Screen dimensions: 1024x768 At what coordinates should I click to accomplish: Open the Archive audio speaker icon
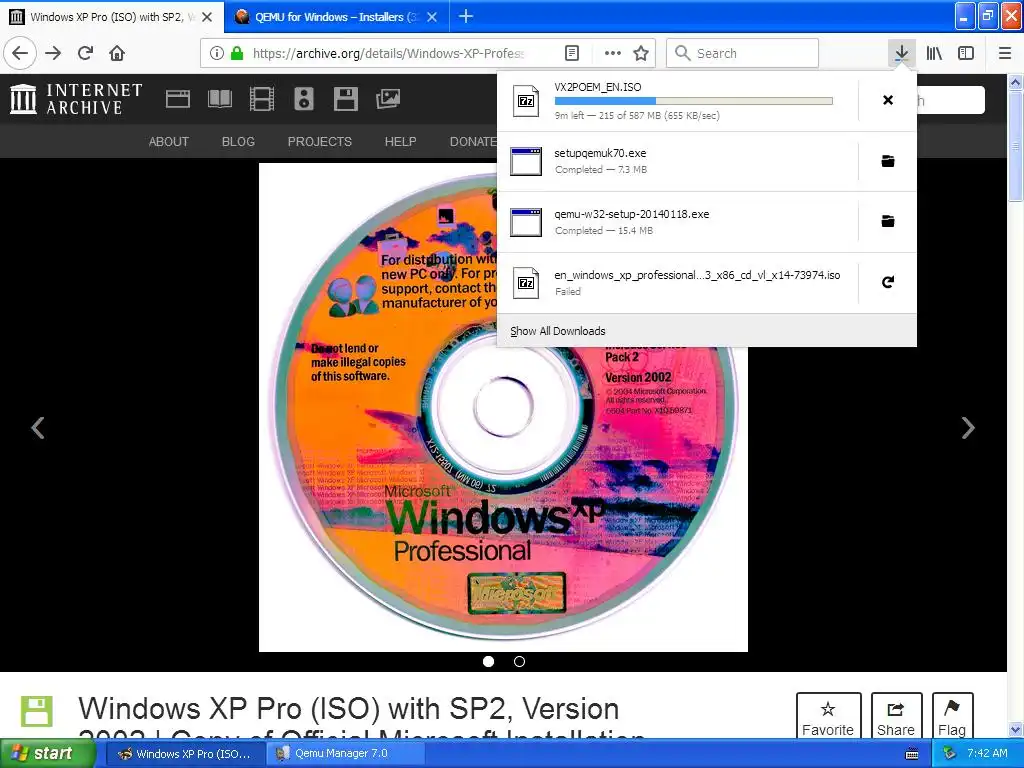[304, 99]
